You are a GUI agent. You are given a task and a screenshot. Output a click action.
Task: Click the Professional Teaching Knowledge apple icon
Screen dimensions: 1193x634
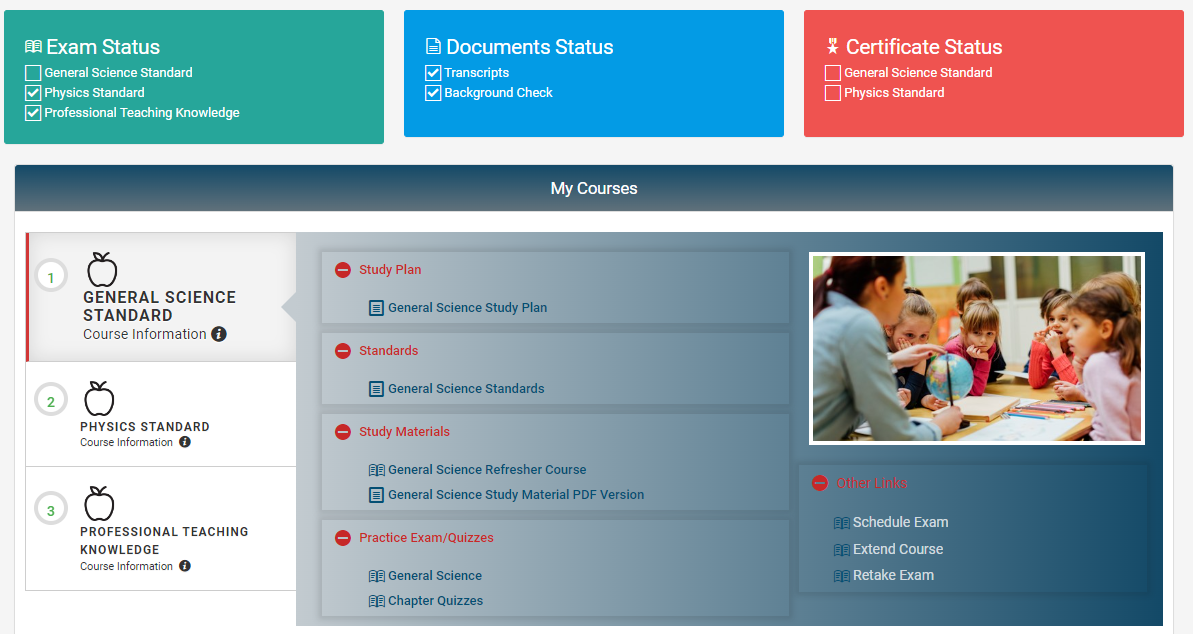99,503
